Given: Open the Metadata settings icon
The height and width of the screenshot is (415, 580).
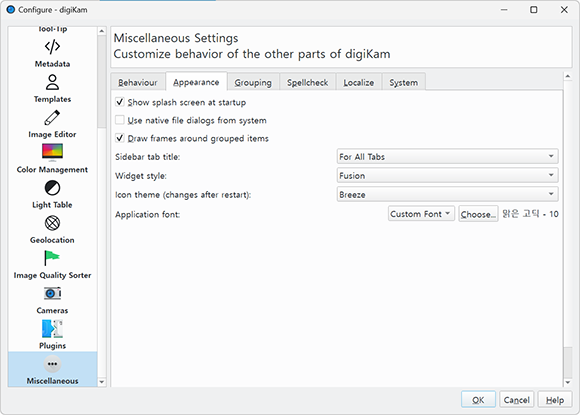Looking at the screenshot, I should 52,47.
